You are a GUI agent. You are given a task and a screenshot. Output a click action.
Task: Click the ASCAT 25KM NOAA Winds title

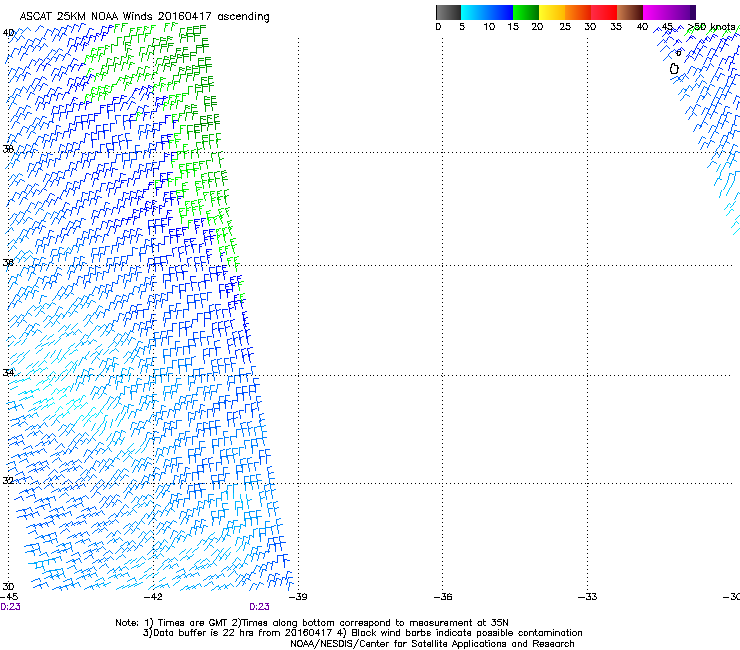144,17
